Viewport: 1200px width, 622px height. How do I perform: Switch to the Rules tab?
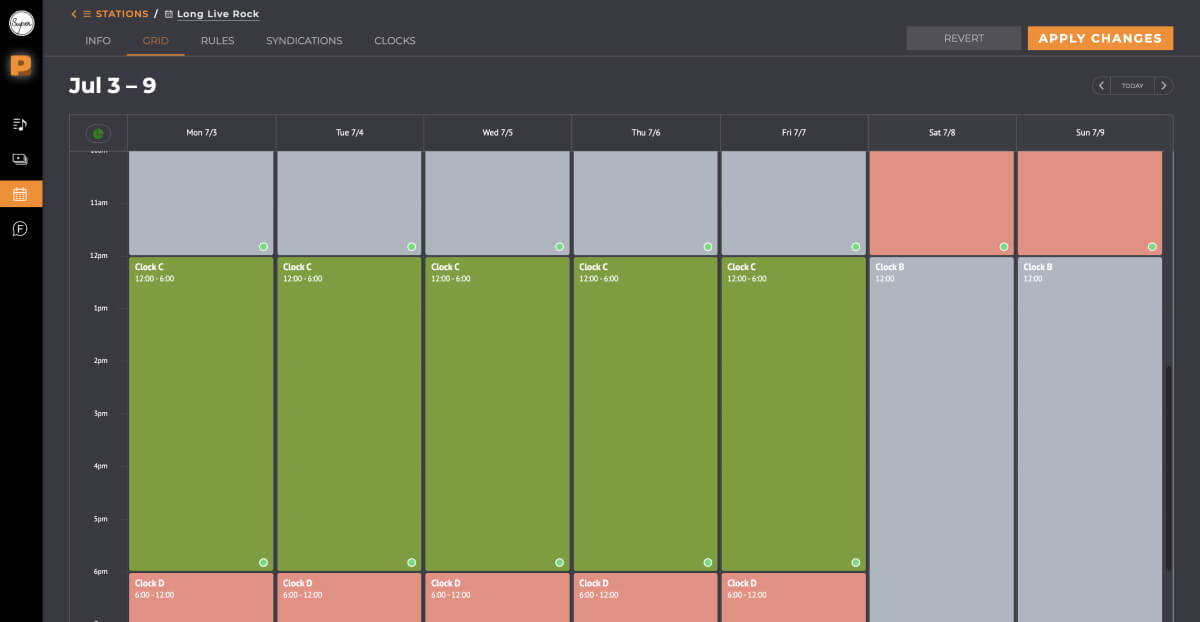coord(217,41)
